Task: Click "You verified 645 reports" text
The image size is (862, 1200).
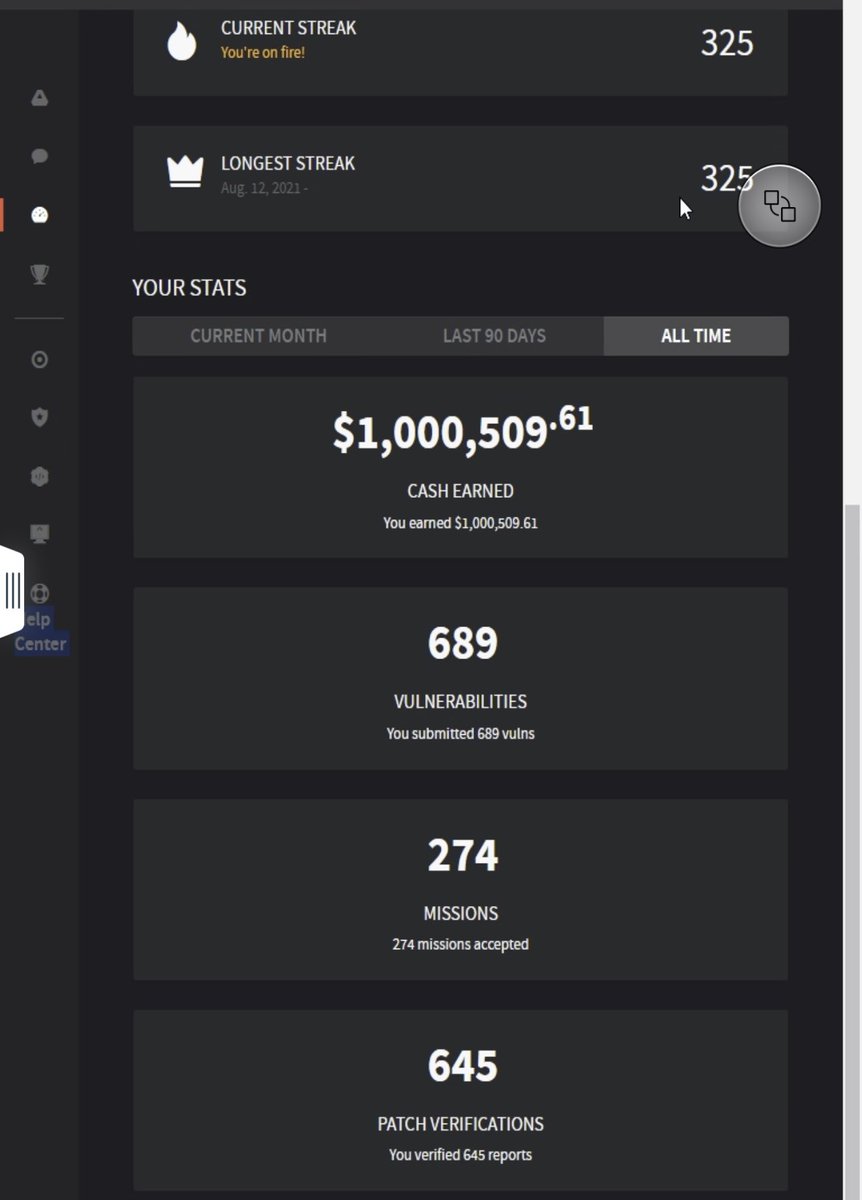Action: coord(460,1155)
